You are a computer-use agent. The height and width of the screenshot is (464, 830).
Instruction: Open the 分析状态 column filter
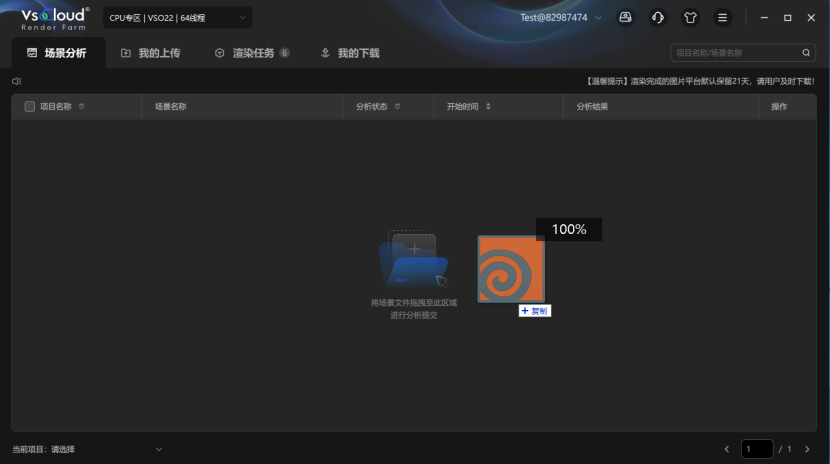click(397, 106)
